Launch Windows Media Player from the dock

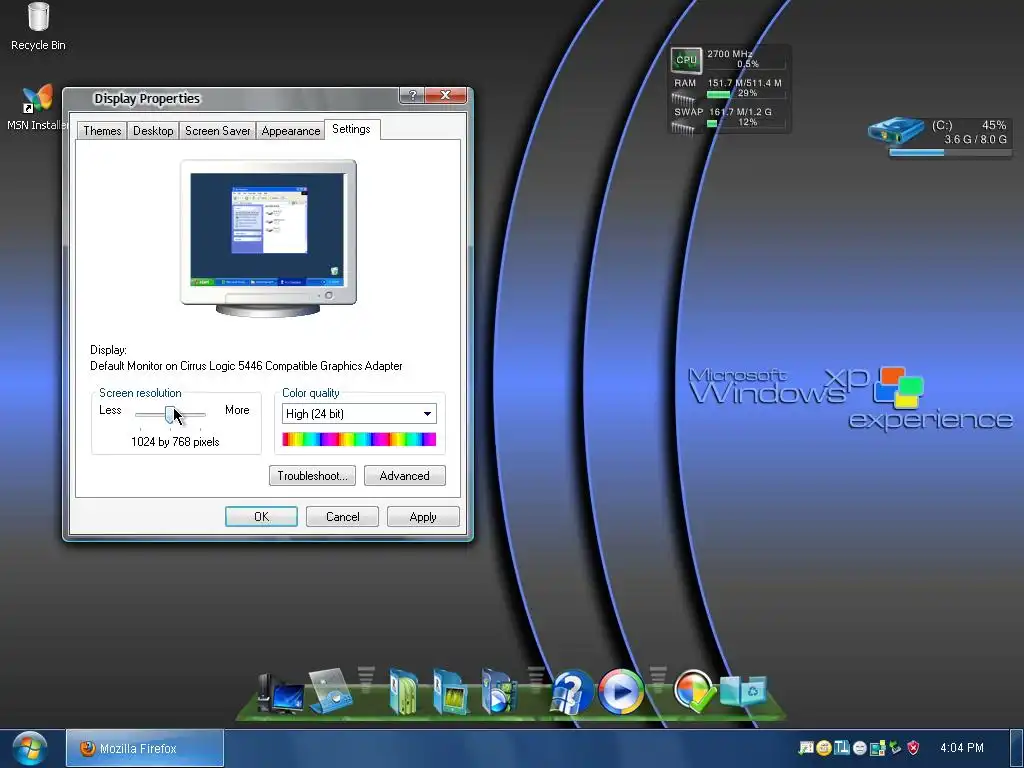click(x=620, y=691)
